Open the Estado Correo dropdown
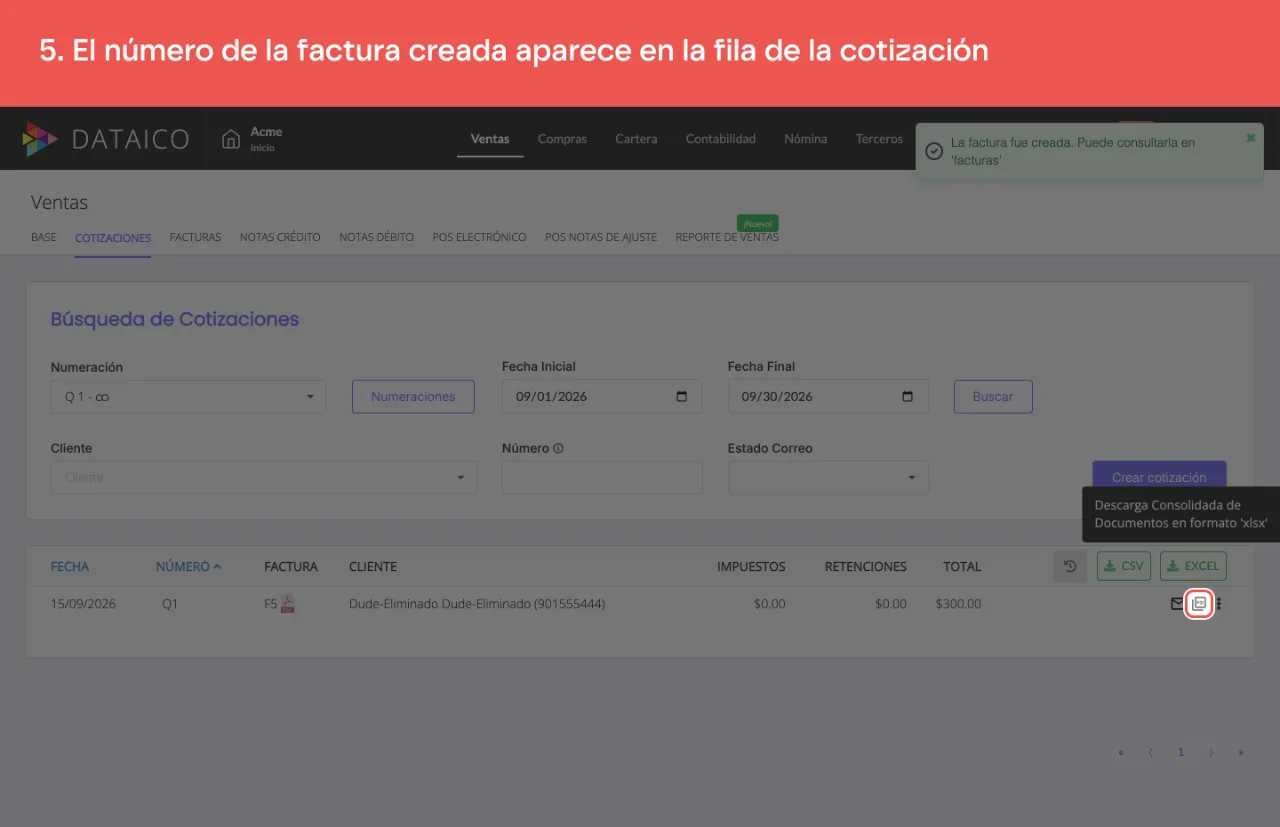The image size is (1280, 827). tap(828, 477)
